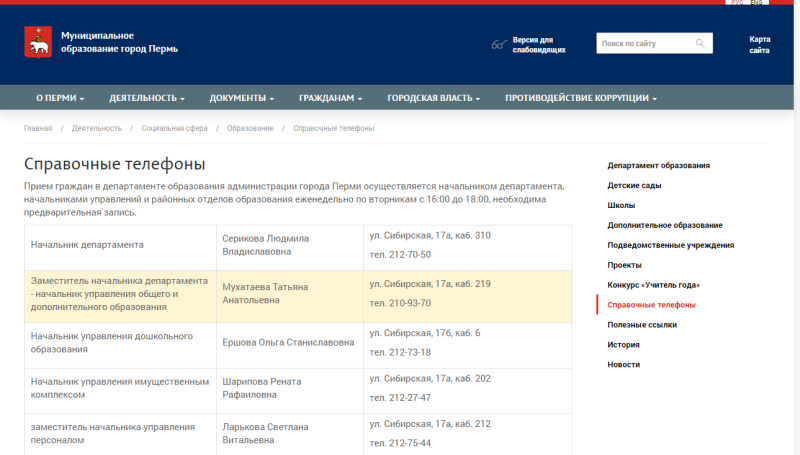
Task: Open 'История' sidebar item
Action: [x=623, y=344]
